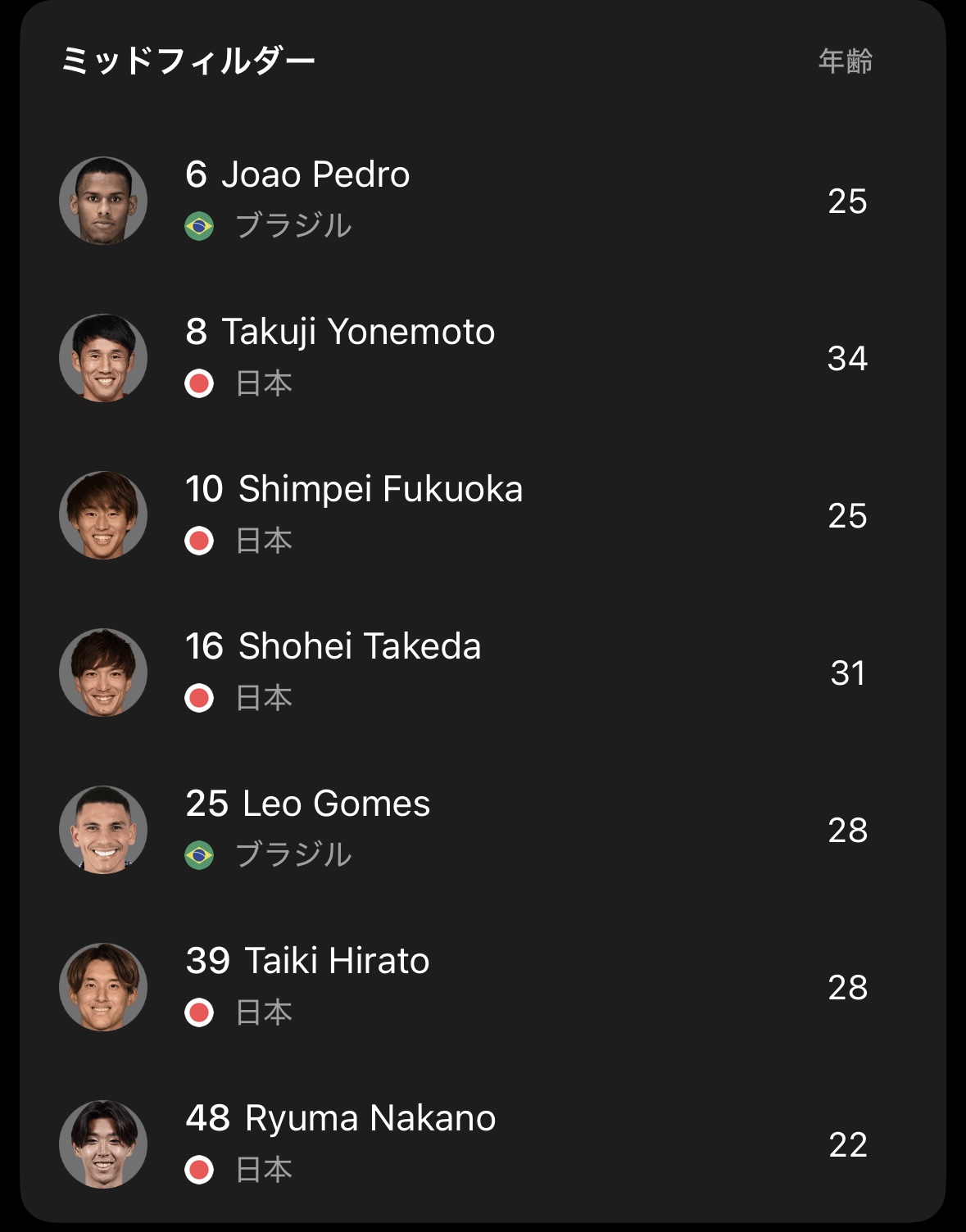The width and height of the screenshot is (966, 1232).
Task: Tap Brazil flag under Leo Gomes
Action: pyautogui.click(x=199, y=855)
